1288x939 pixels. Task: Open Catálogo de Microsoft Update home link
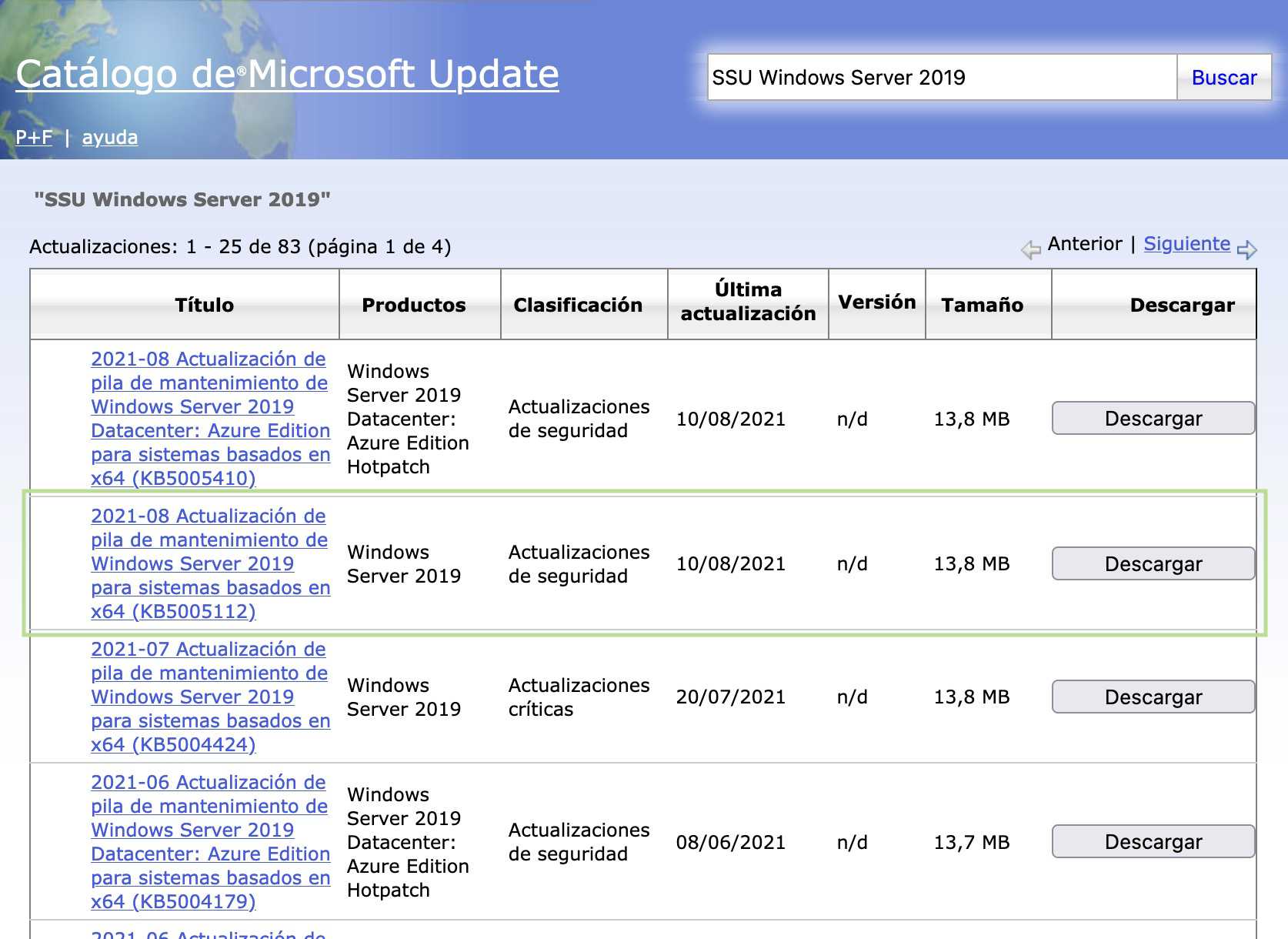click(287, 74)
